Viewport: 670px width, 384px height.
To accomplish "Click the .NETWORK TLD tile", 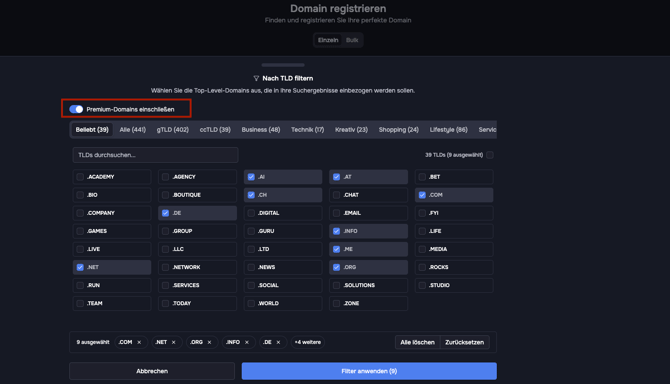I will pos(197,267).
